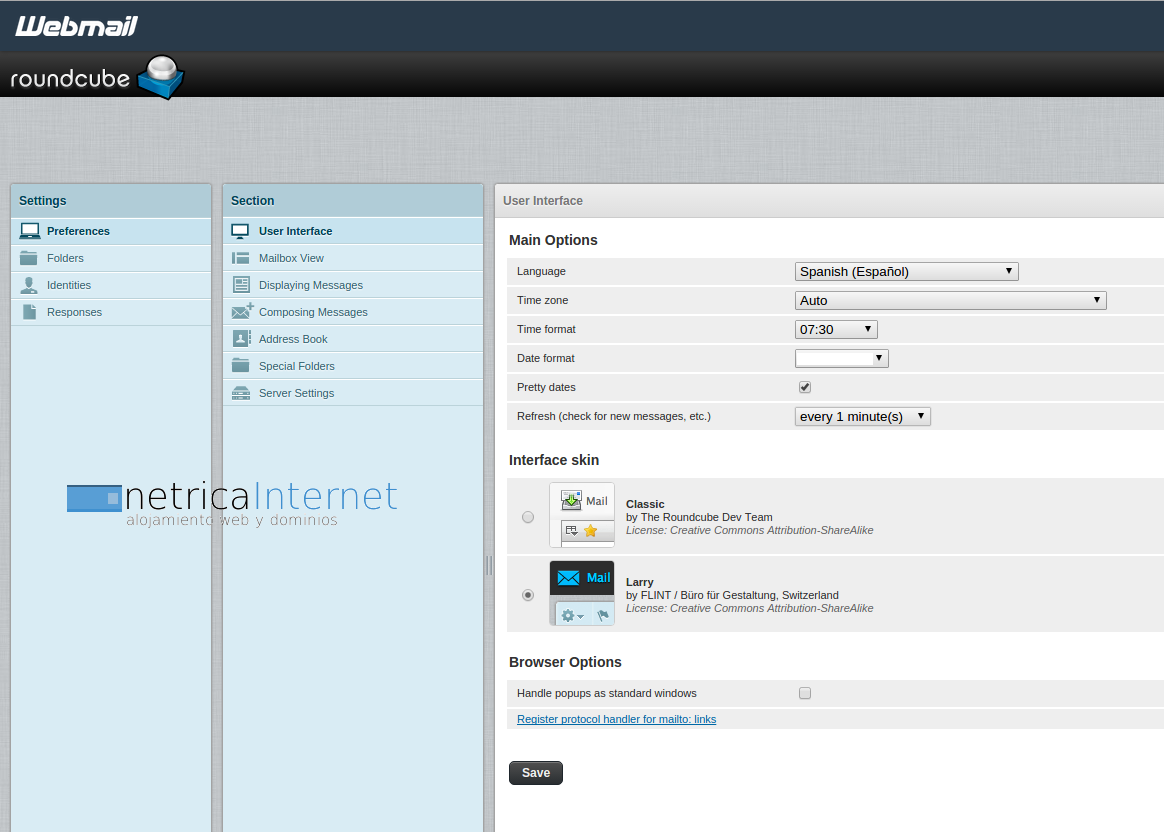Viewport: 1164px width, 832px height.
Task: Go to Server Settings section
Action: (x=296, y=393)
